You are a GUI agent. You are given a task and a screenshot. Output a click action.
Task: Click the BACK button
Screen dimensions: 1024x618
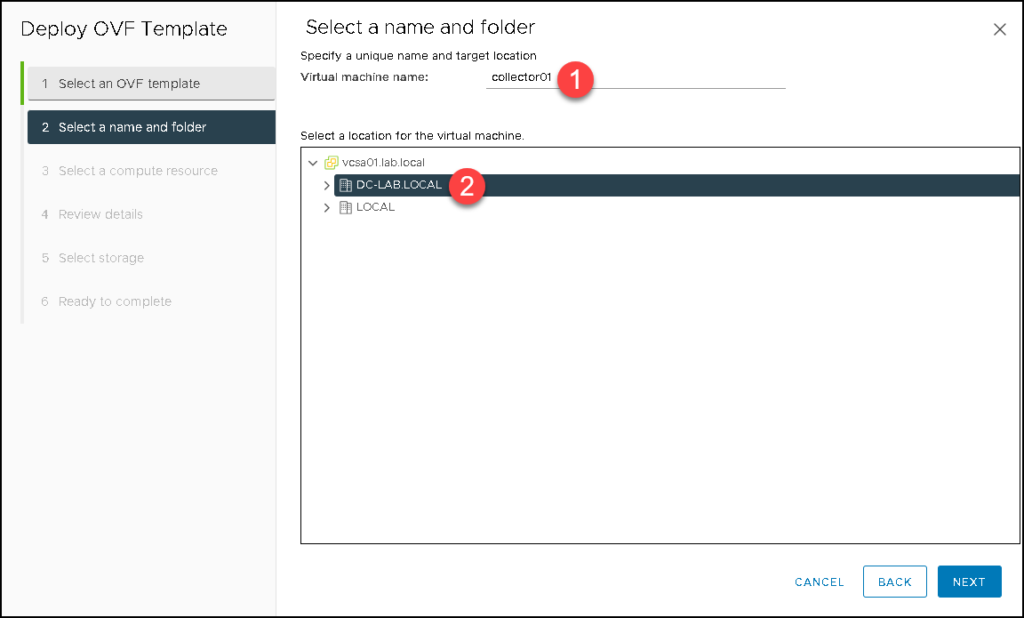coord(894,581)
